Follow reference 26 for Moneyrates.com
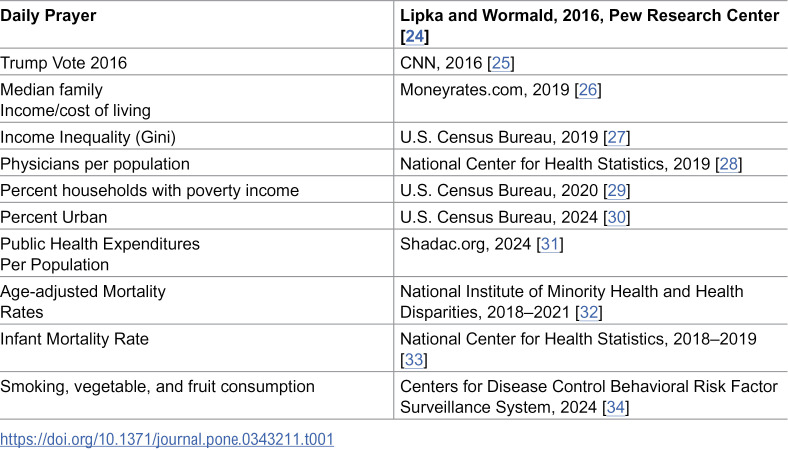 587,89
